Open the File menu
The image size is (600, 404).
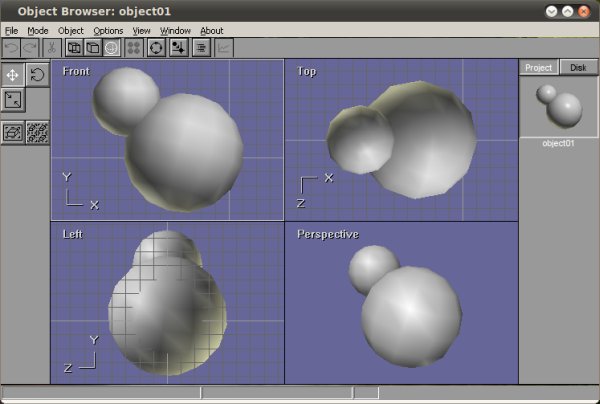11,31
